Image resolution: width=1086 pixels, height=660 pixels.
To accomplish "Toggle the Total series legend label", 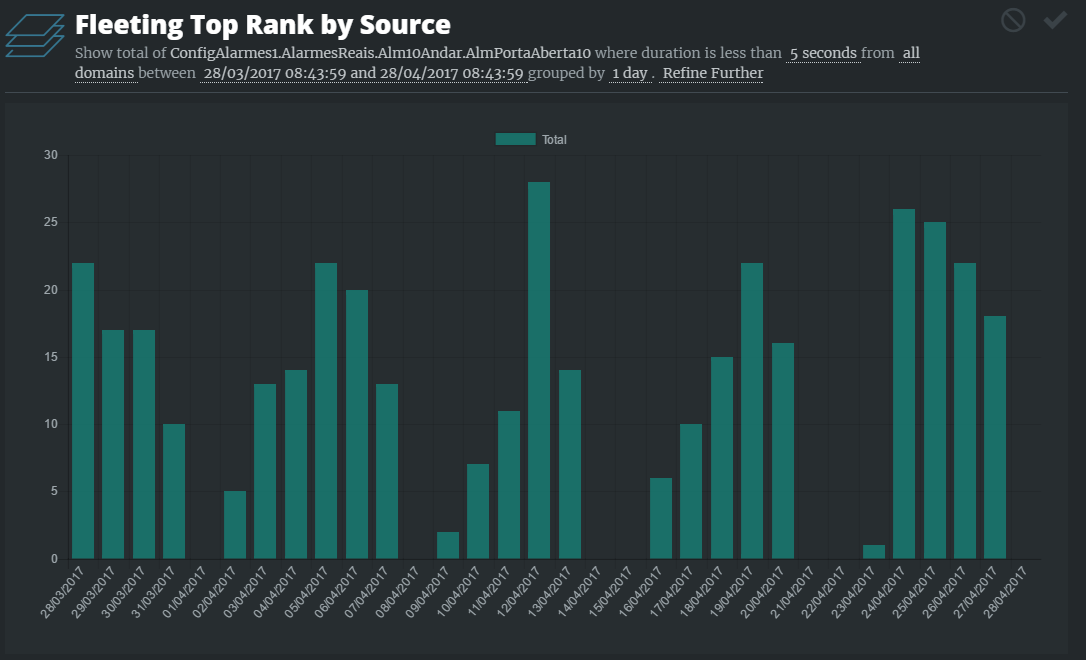I will (554, 140).
